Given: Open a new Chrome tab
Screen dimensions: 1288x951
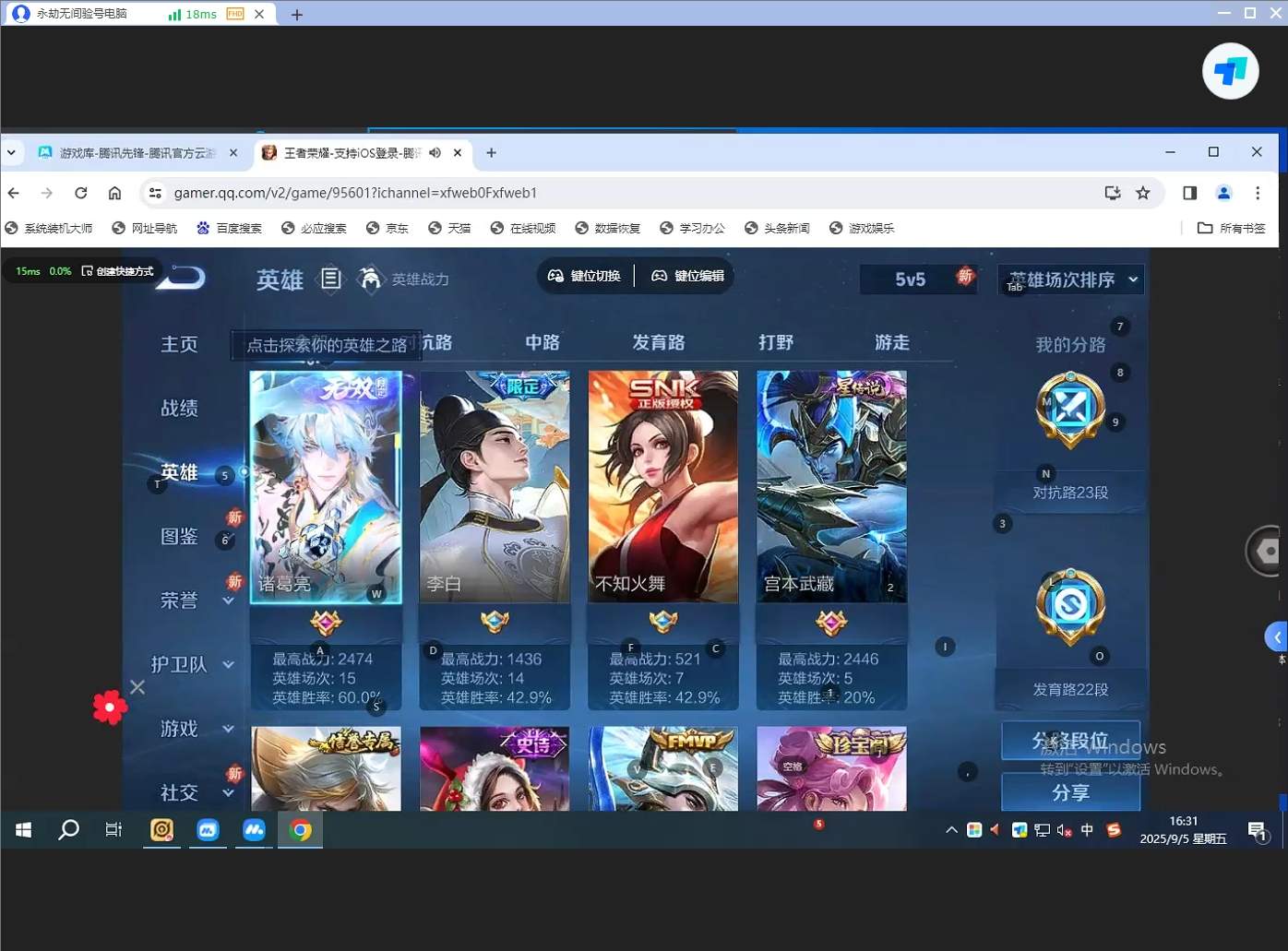Looking at the screenshot, I should coord(491,153).
